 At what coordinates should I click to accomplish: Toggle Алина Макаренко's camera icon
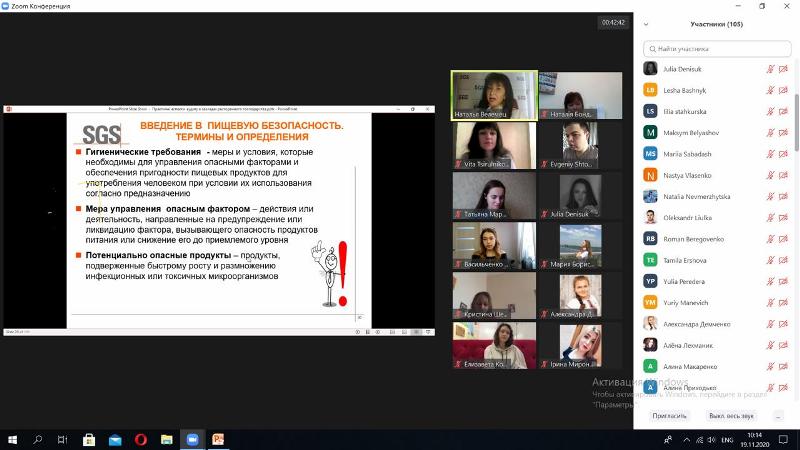click(783, 366)
